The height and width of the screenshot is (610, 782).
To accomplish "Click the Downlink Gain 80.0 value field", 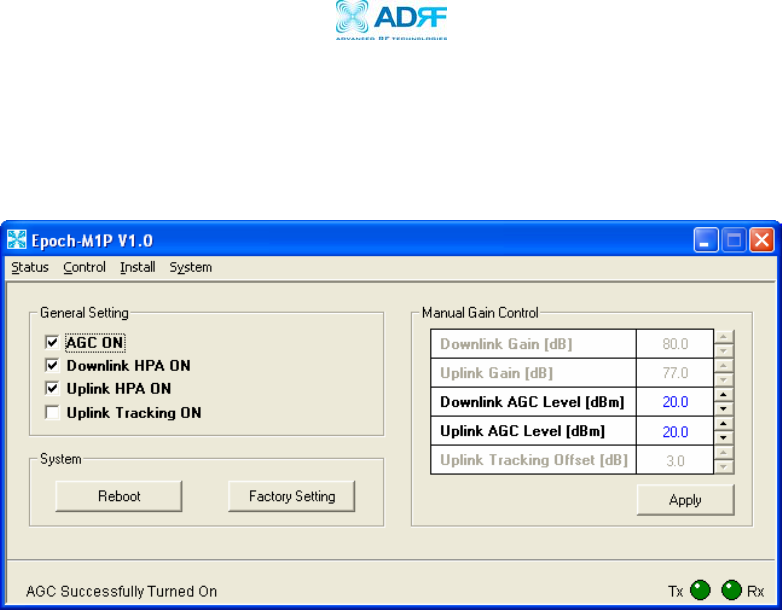I will 675,344.
